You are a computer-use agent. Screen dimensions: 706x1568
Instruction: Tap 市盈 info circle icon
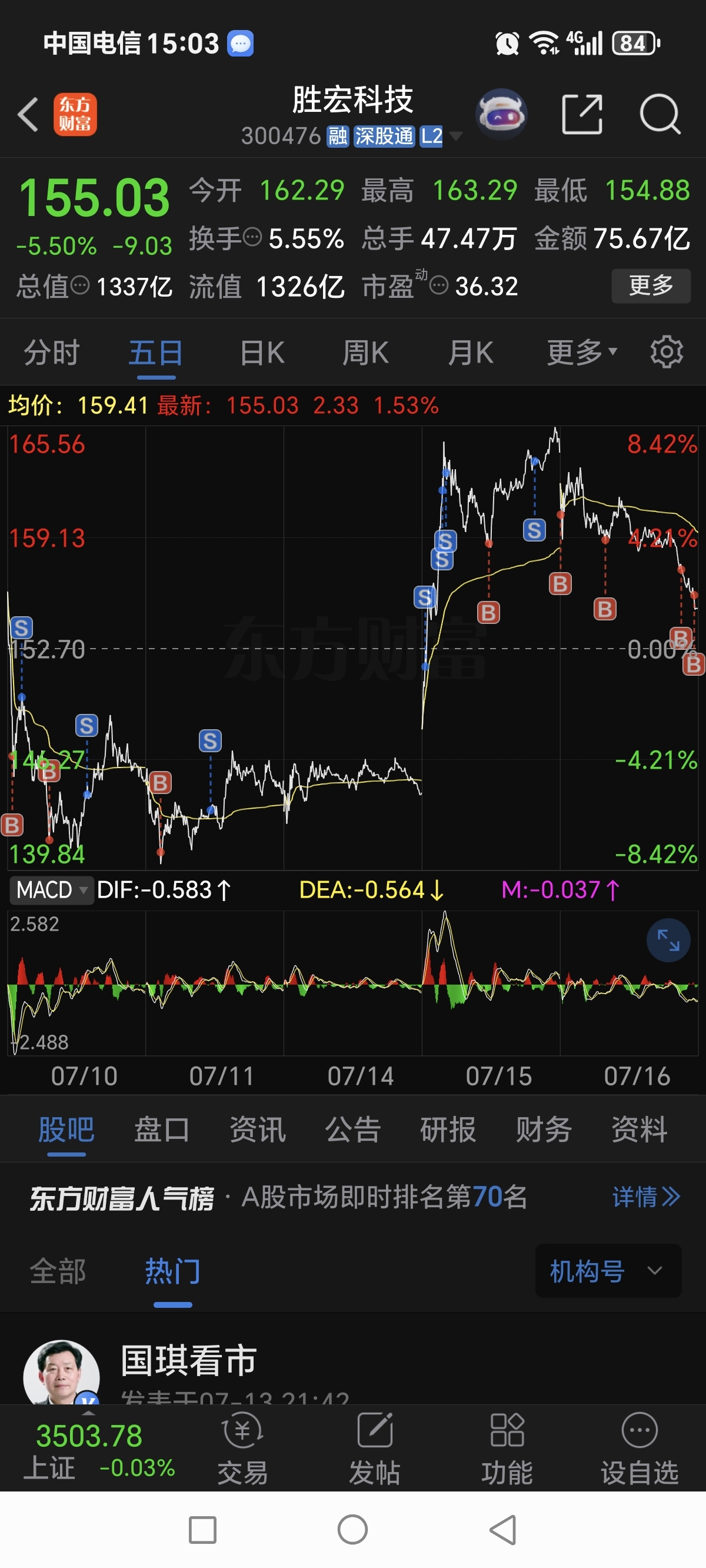[439, 284]
